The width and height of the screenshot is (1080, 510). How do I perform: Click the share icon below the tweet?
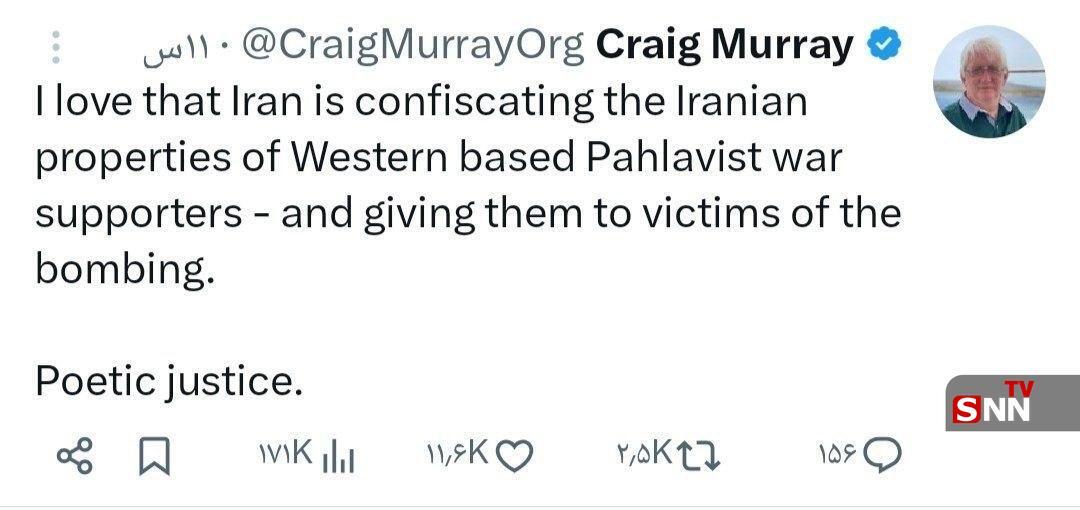click(75, 456)
